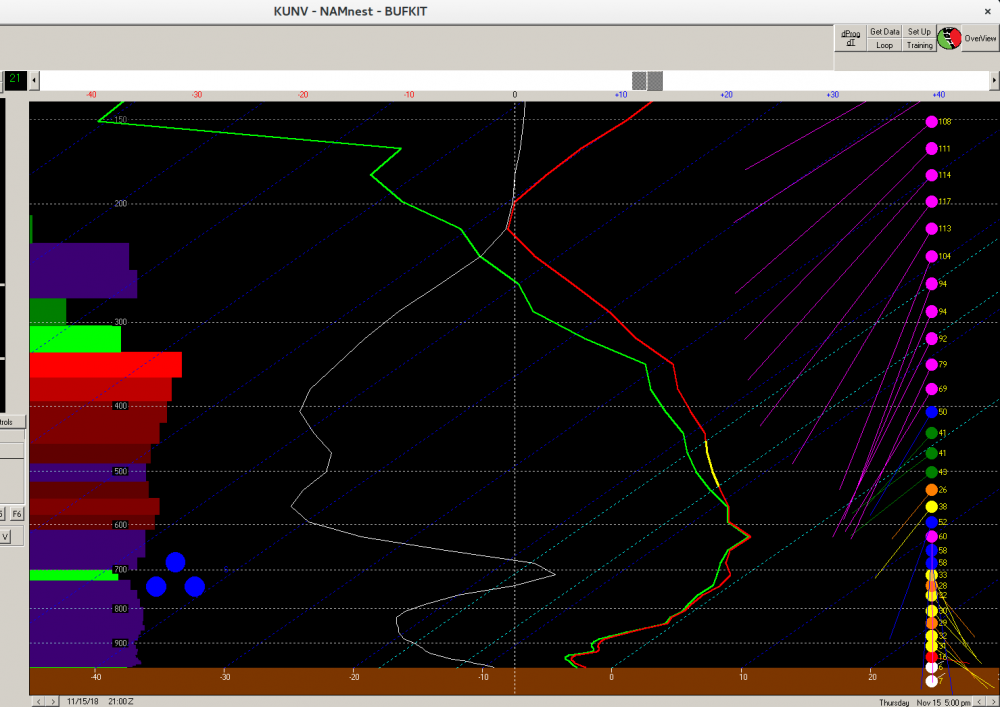
Task: Click the +30 label on top axis
Action: pyautogui.click(x=832, y=95)
